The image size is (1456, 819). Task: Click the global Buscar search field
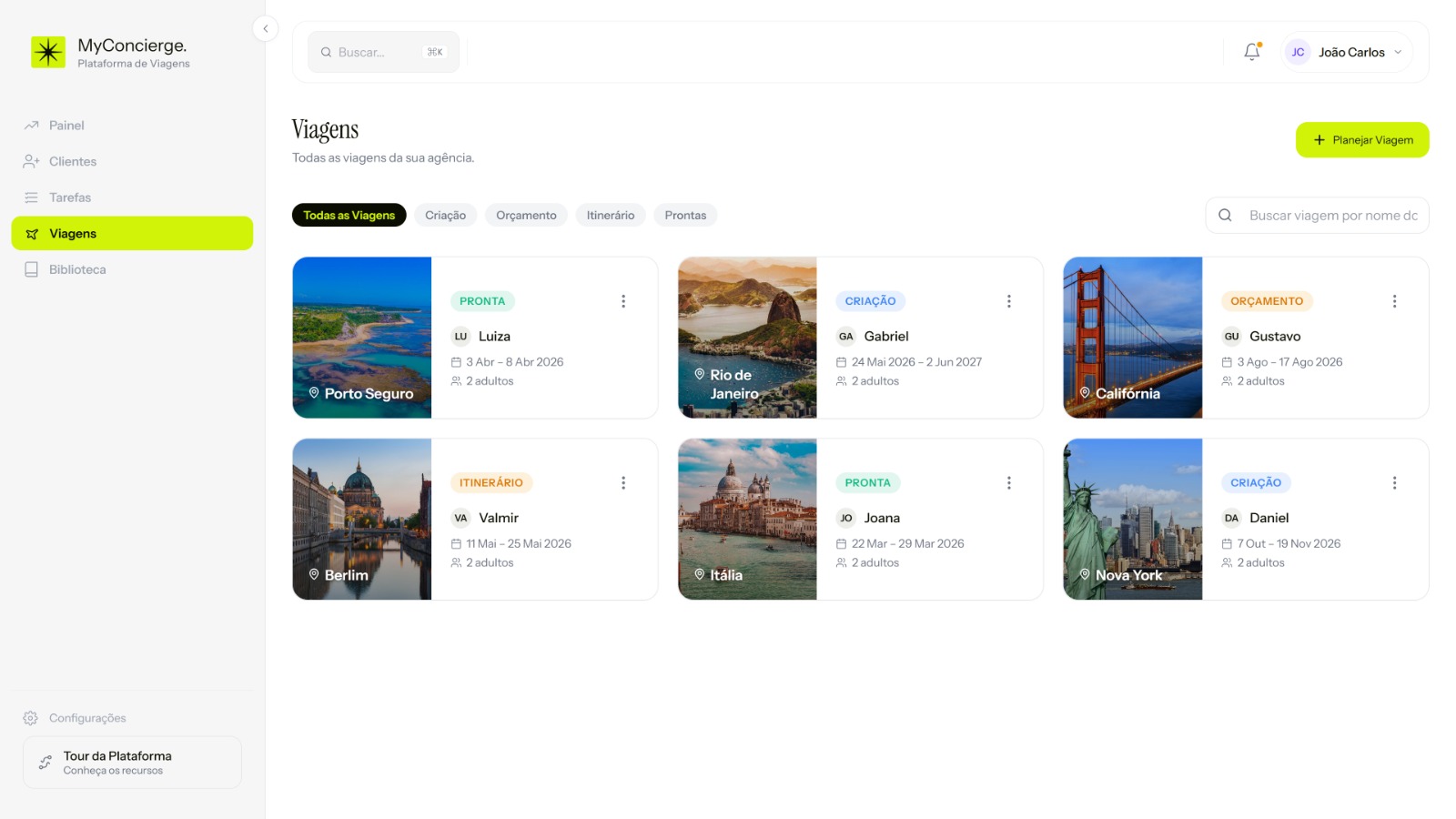[x=383, y=53]
